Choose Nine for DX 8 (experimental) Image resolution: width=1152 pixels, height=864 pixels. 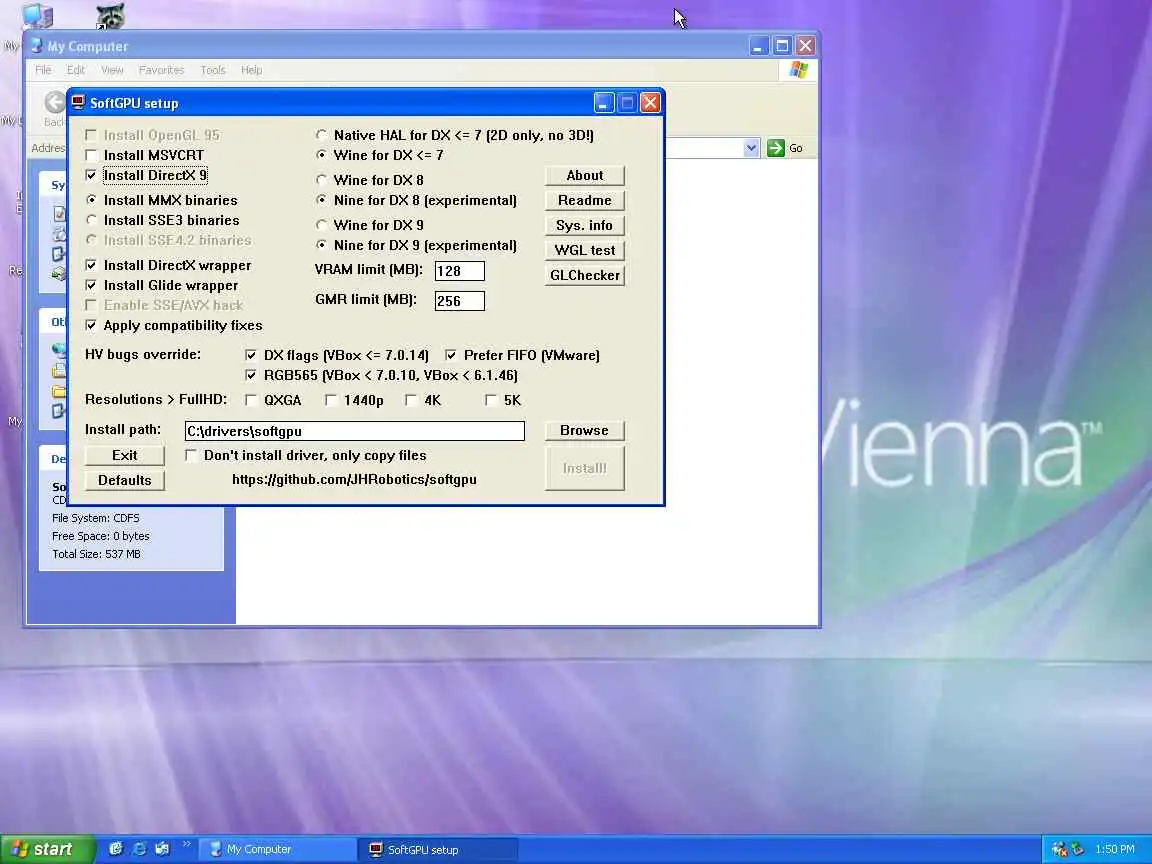[x=321, y=200]
